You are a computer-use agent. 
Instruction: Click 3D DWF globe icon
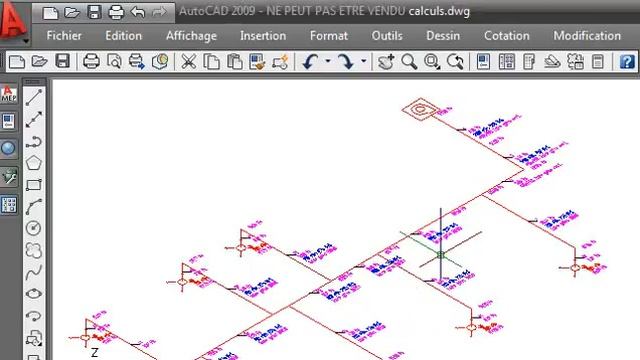(x=160, y=62)
